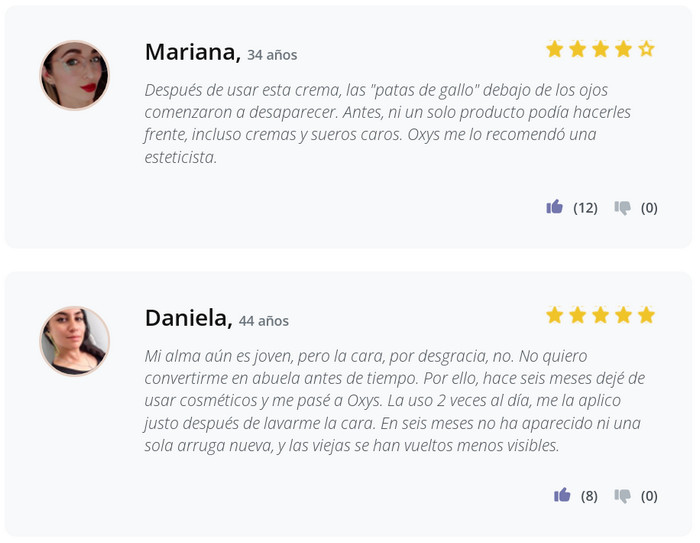The image size is (700, 543).
Task: Click third star in Mariana's rating
Action: pos(600,48)
